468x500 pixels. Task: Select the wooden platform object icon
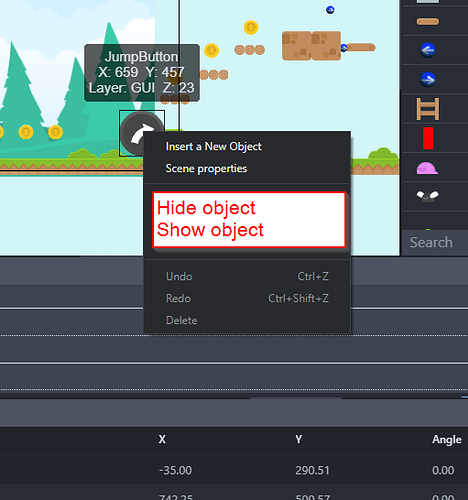428,22
